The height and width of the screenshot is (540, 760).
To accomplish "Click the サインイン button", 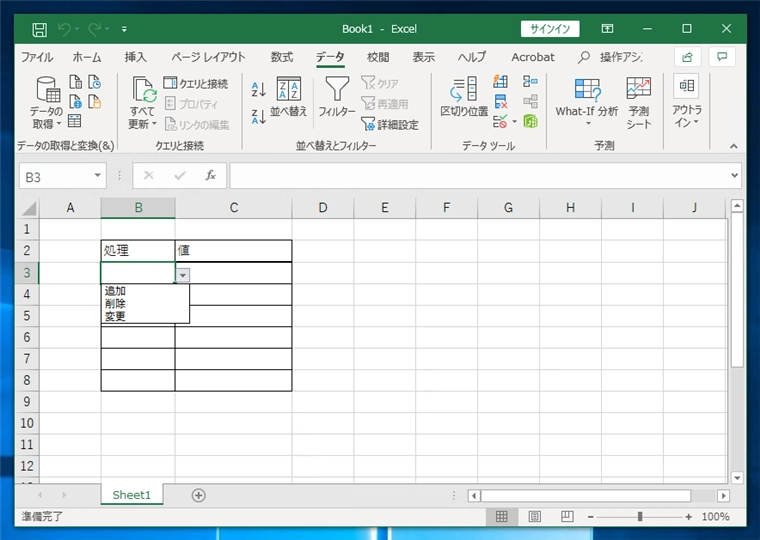I will [550, 29].
